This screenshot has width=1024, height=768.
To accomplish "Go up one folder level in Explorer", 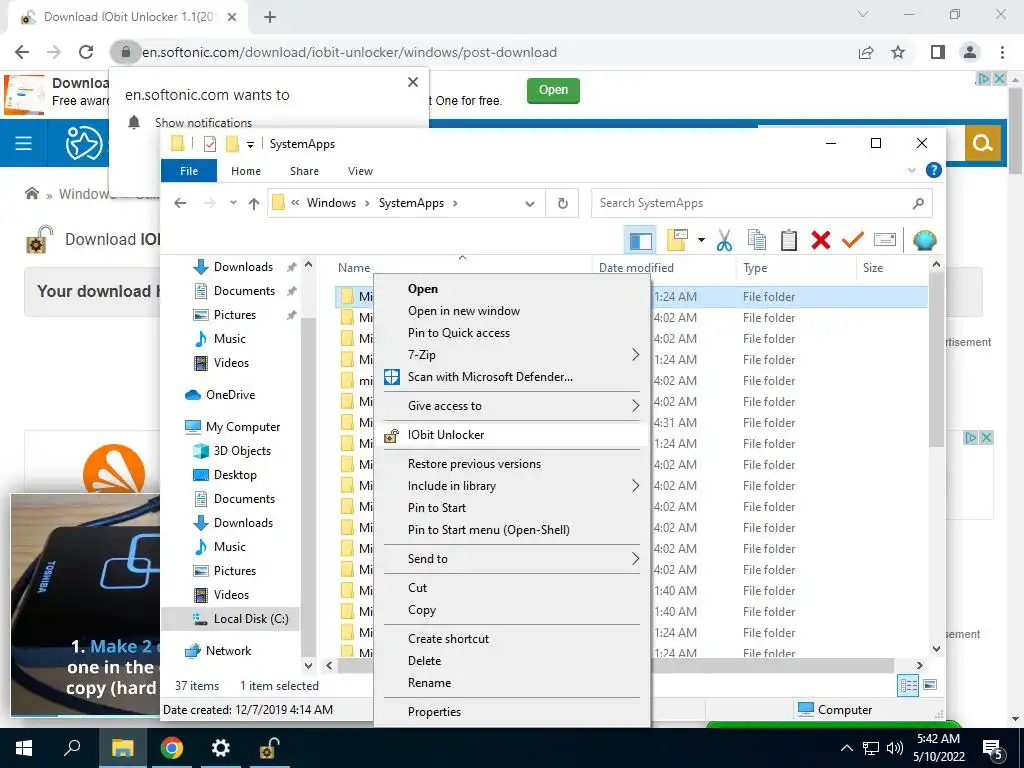I will pyautogui.click(x=254, y=204).
